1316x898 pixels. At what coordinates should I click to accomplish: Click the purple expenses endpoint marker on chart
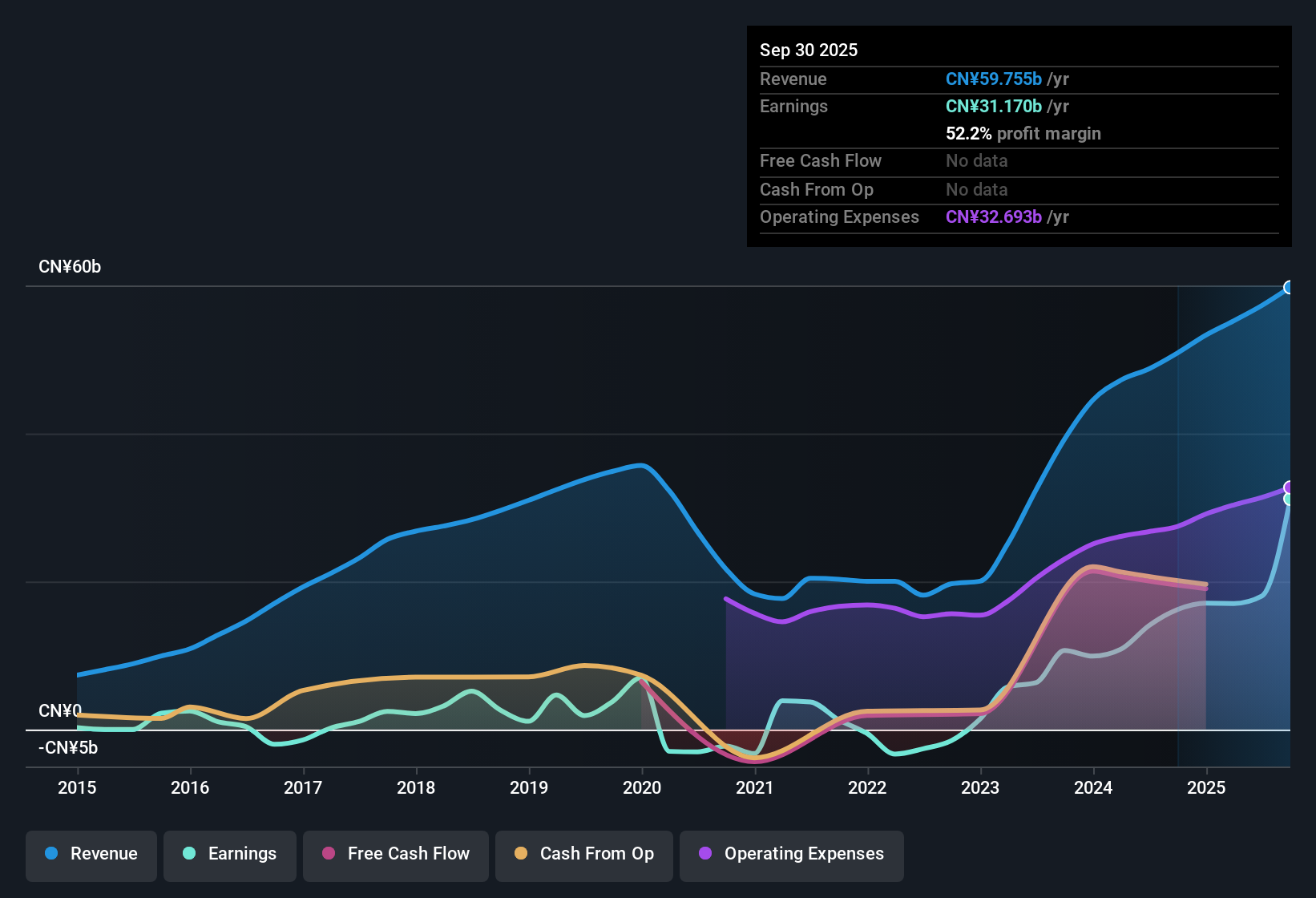(1289, 487)
